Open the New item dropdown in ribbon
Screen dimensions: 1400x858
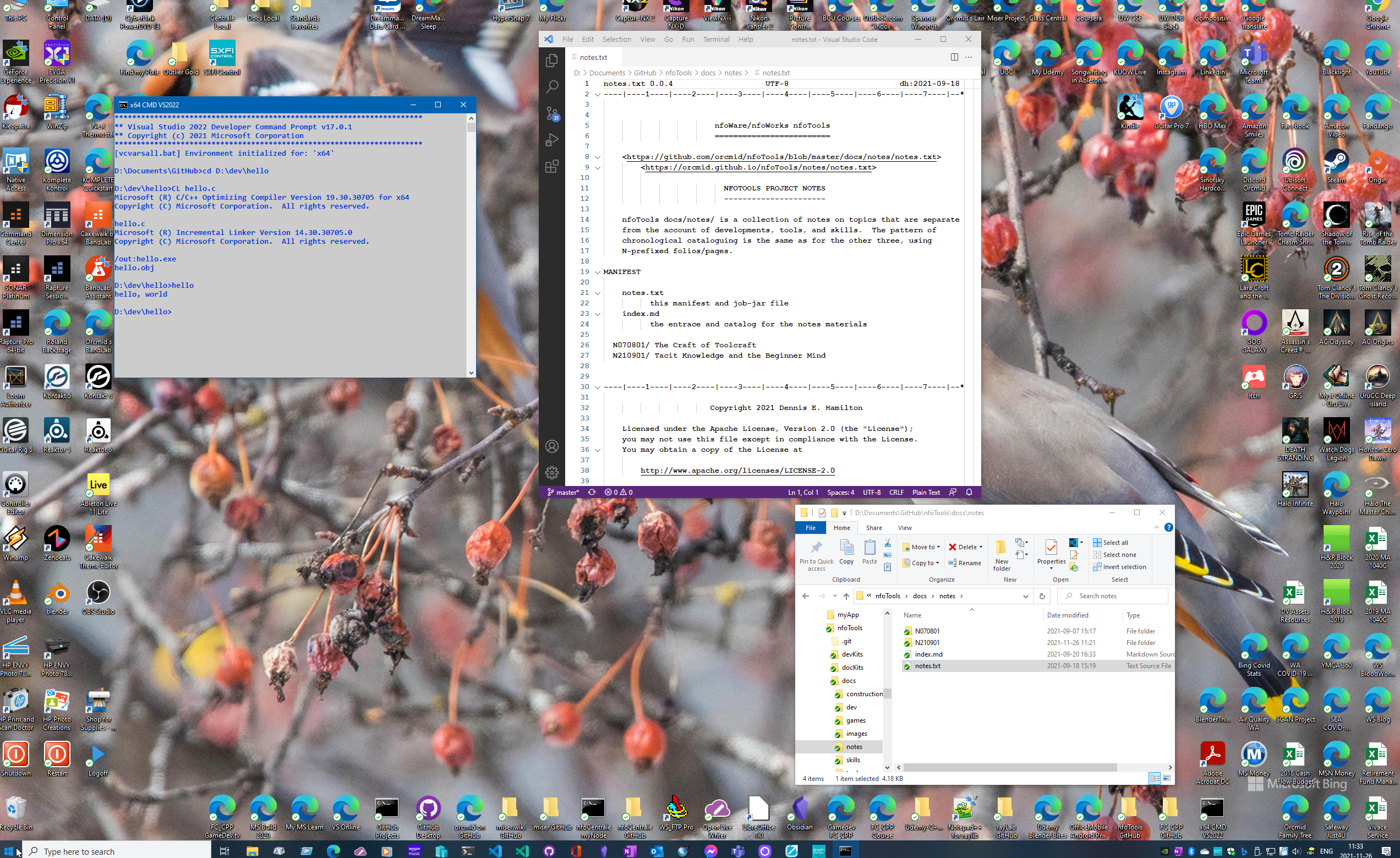[1021, 543]
